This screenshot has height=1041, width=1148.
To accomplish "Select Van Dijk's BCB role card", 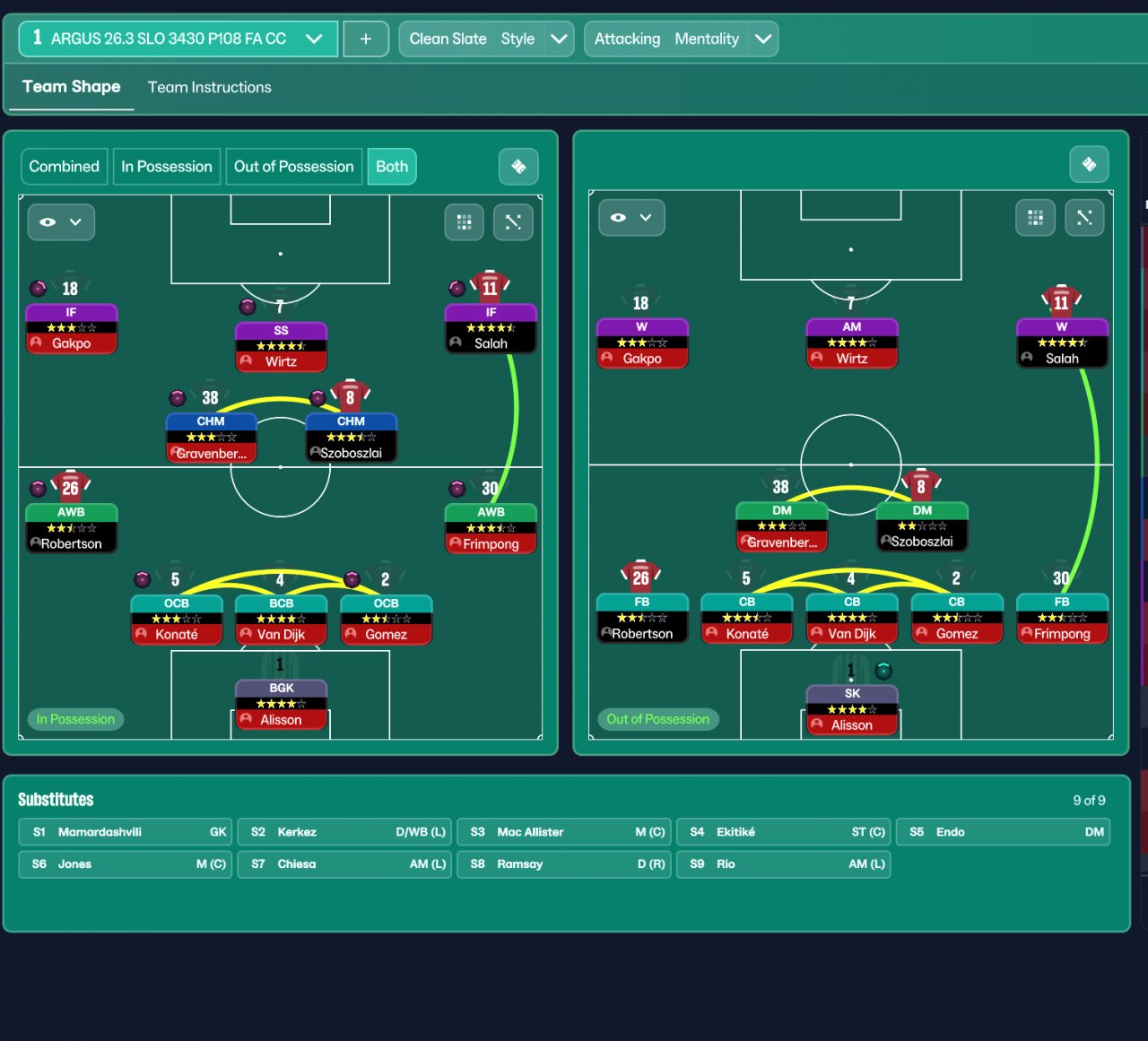I will 281,620.
